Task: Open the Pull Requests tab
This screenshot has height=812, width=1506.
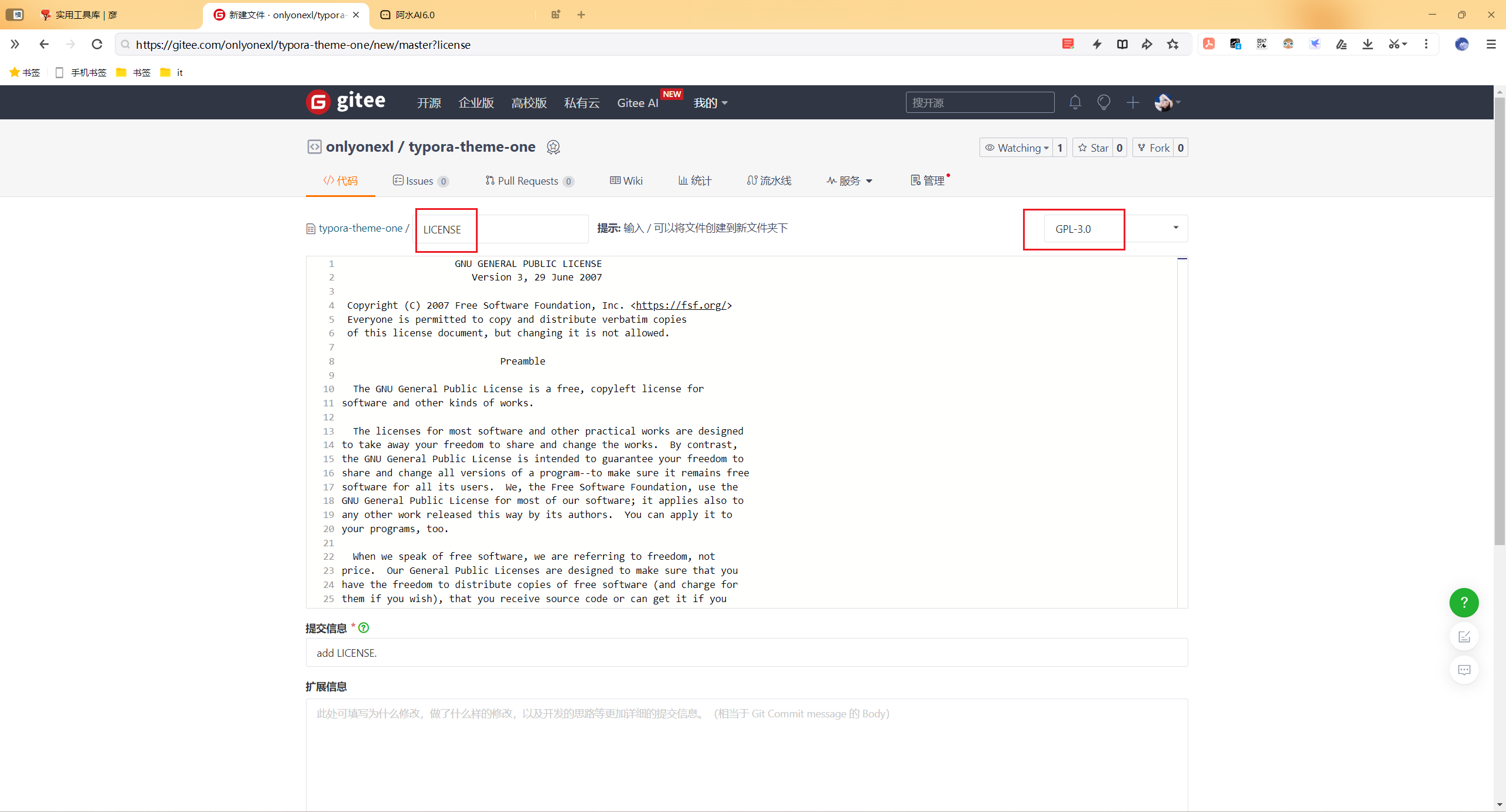Action: [x=529, y=181]
